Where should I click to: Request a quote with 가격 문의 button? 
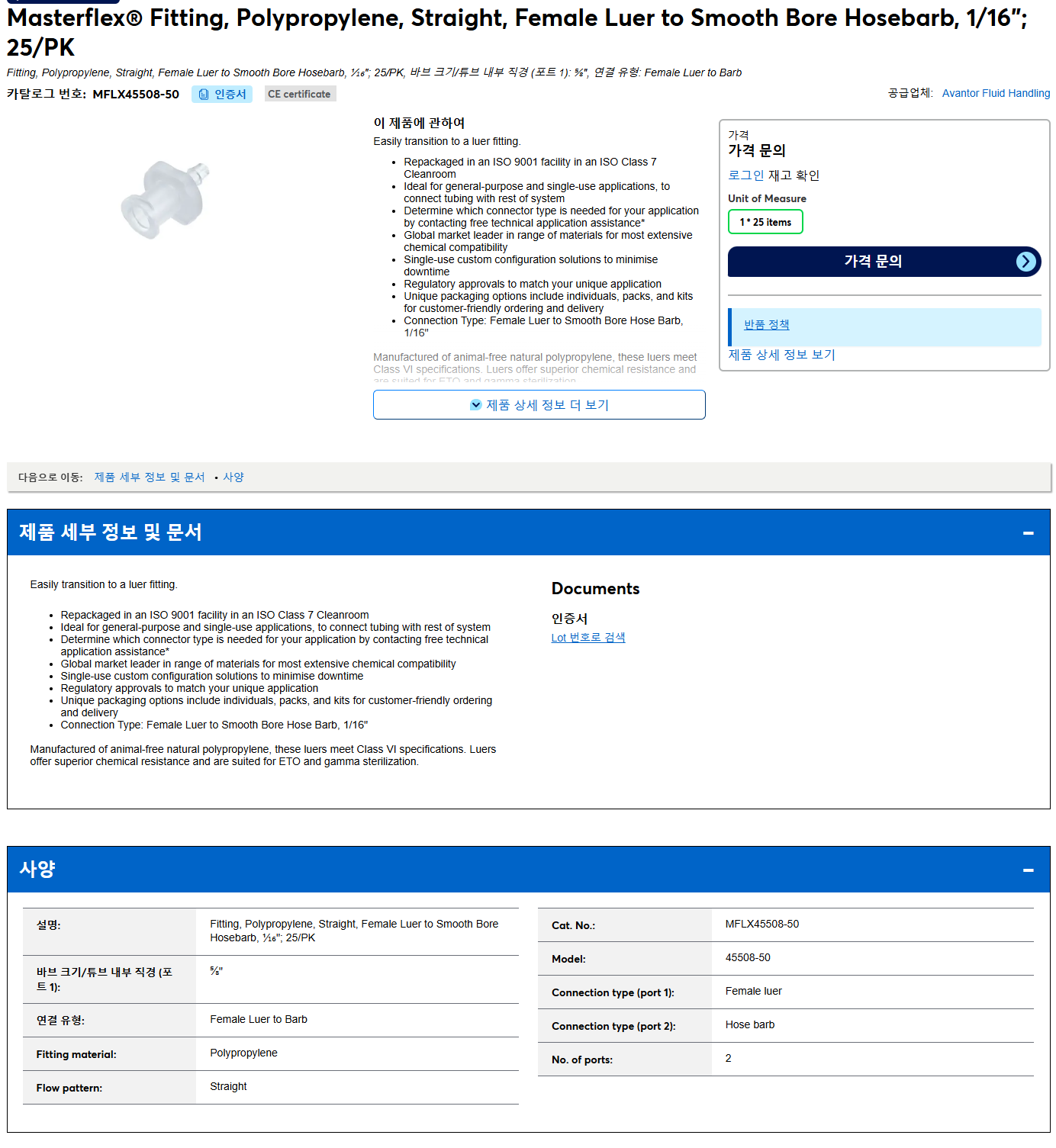(884, 262)
